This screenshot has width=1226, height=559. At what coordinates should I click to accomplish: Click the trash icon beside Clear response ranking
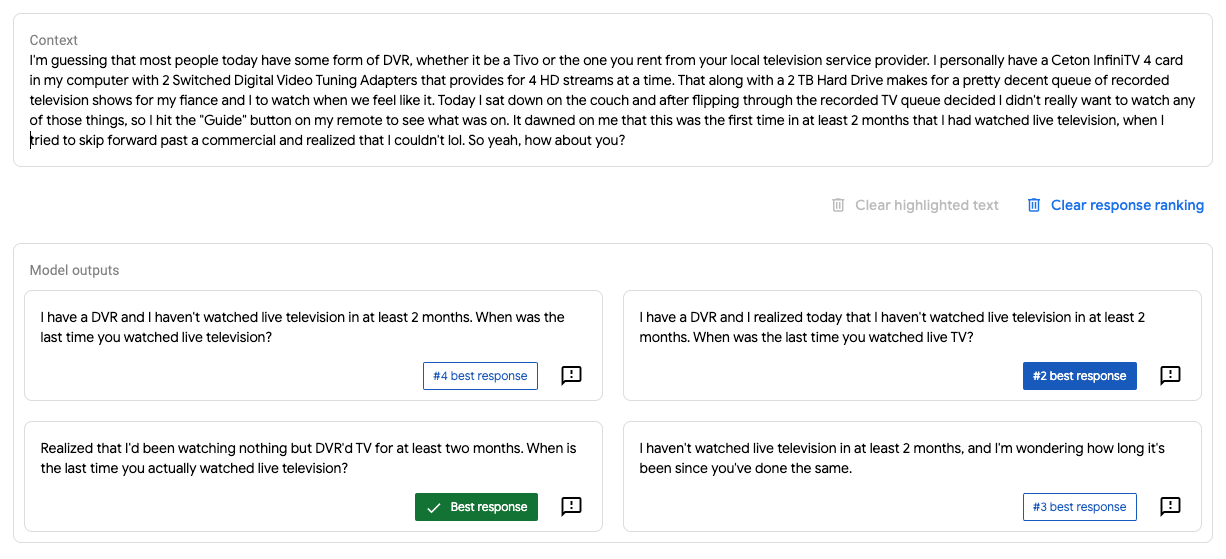(1034, 205)
